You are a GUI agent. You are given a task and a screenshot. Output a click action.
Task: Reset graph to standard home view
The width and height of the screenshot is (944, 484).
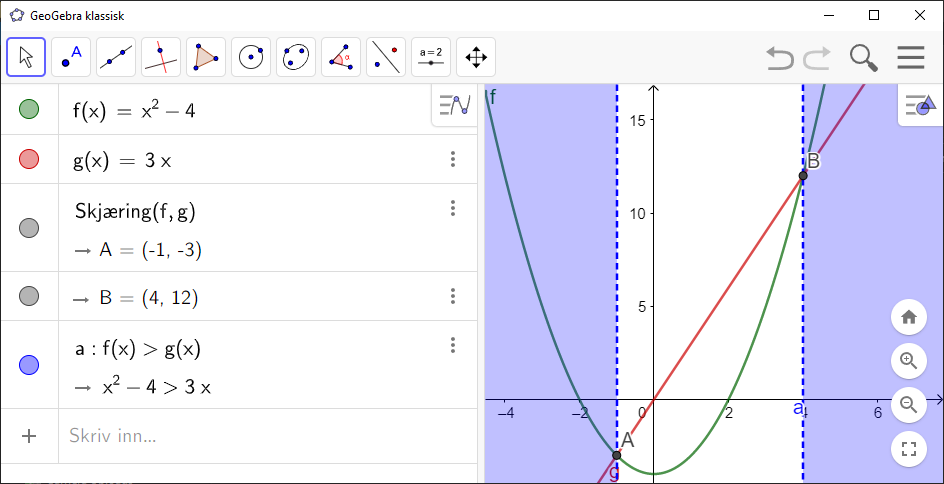tap(908, 317)
